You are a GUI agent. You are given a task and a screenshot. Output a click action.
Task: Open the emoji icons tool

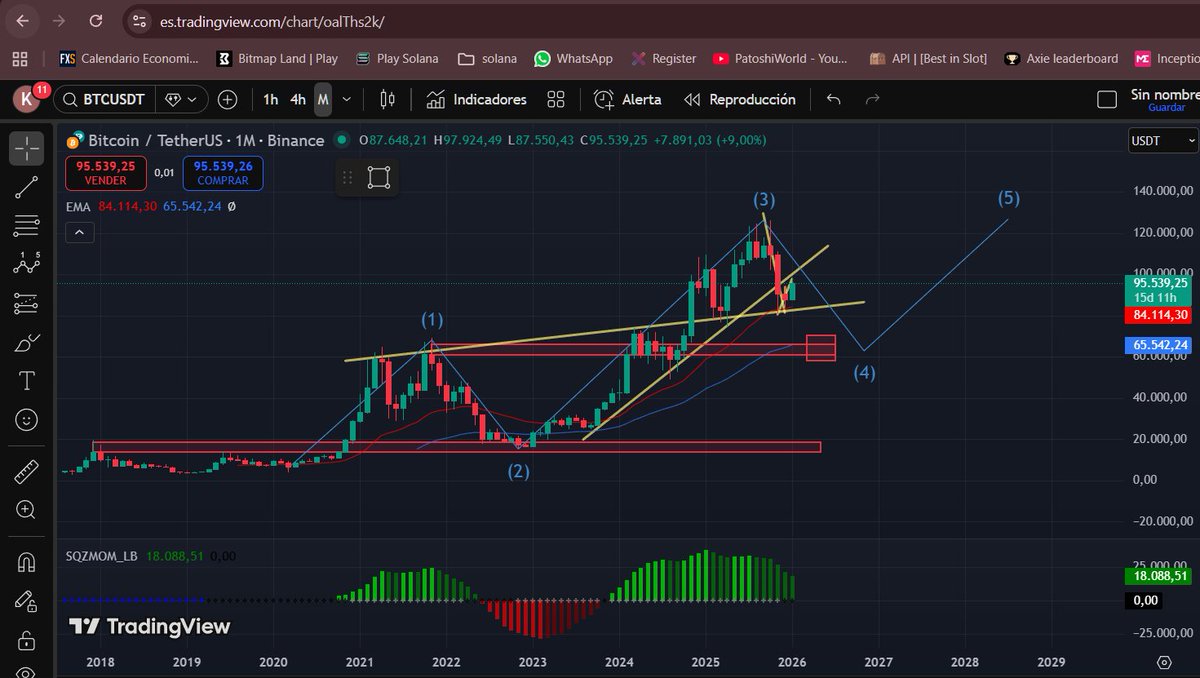click(27, 419)
